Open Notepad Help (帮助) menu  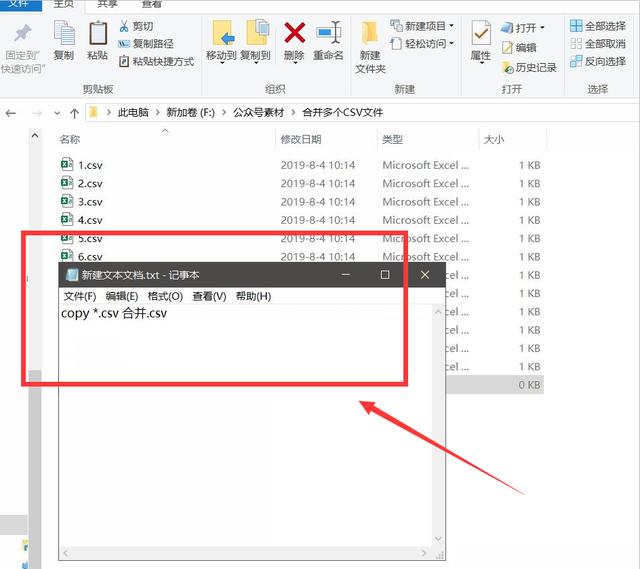point(253,296)
